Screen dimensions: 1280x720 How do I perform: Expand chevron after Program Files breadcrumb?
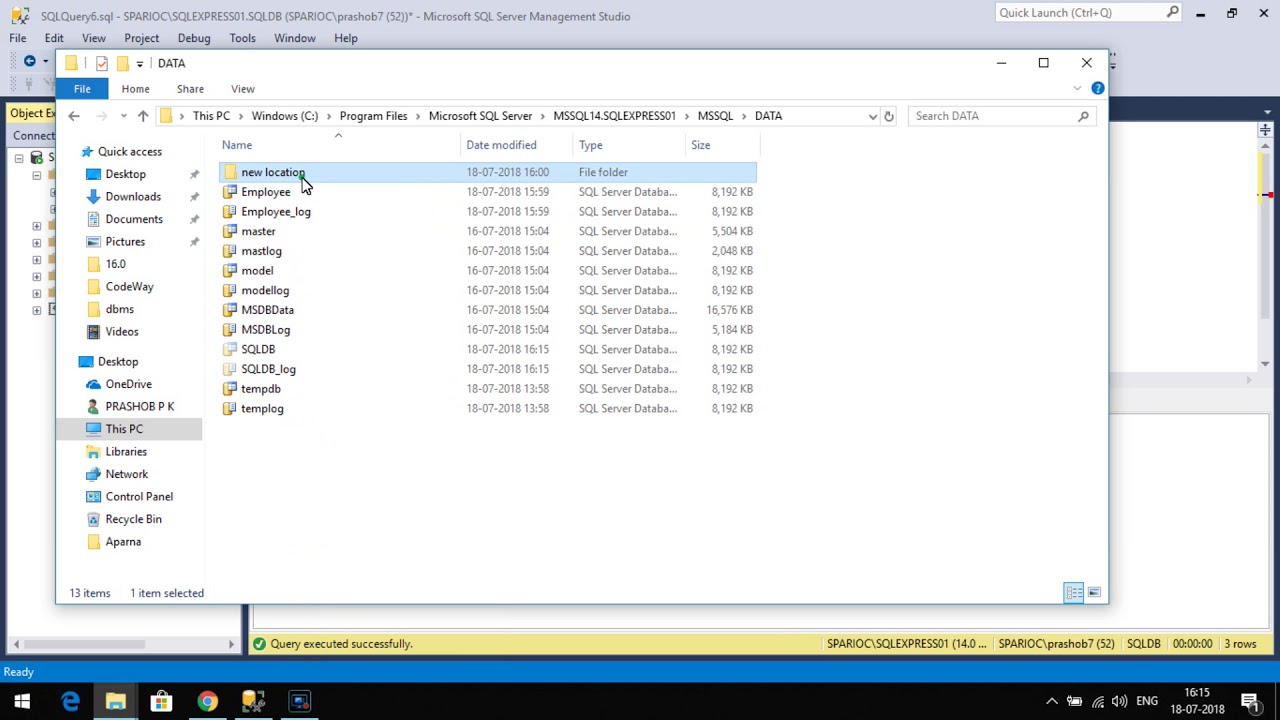[418, 116]
